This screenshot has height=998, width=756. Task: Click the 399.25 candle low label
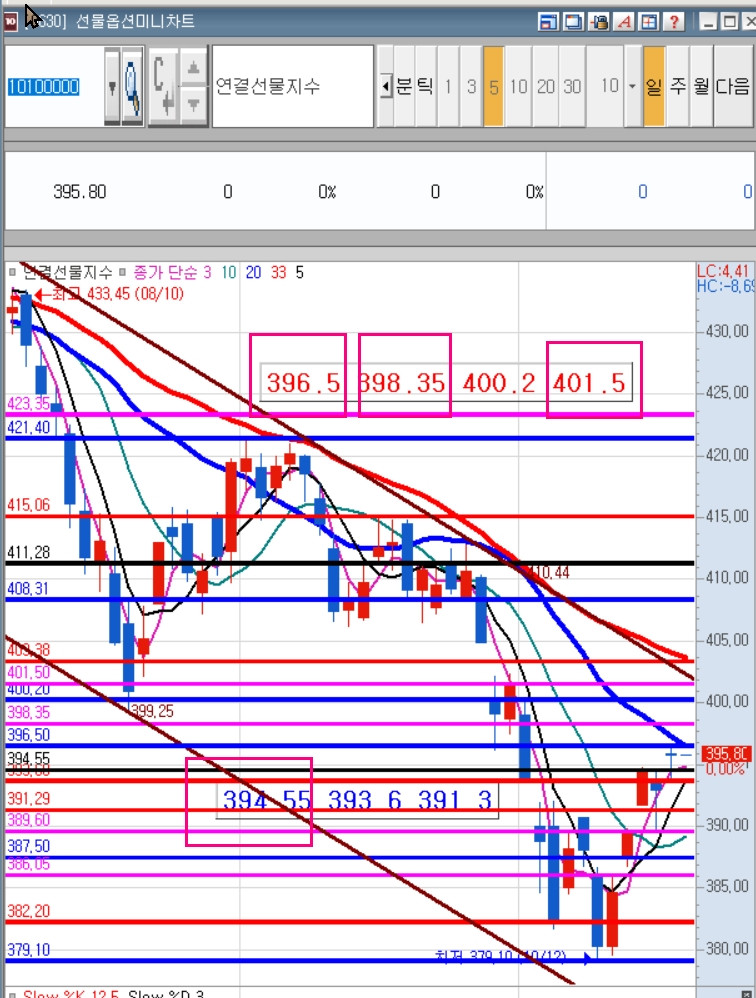[152, 711]
